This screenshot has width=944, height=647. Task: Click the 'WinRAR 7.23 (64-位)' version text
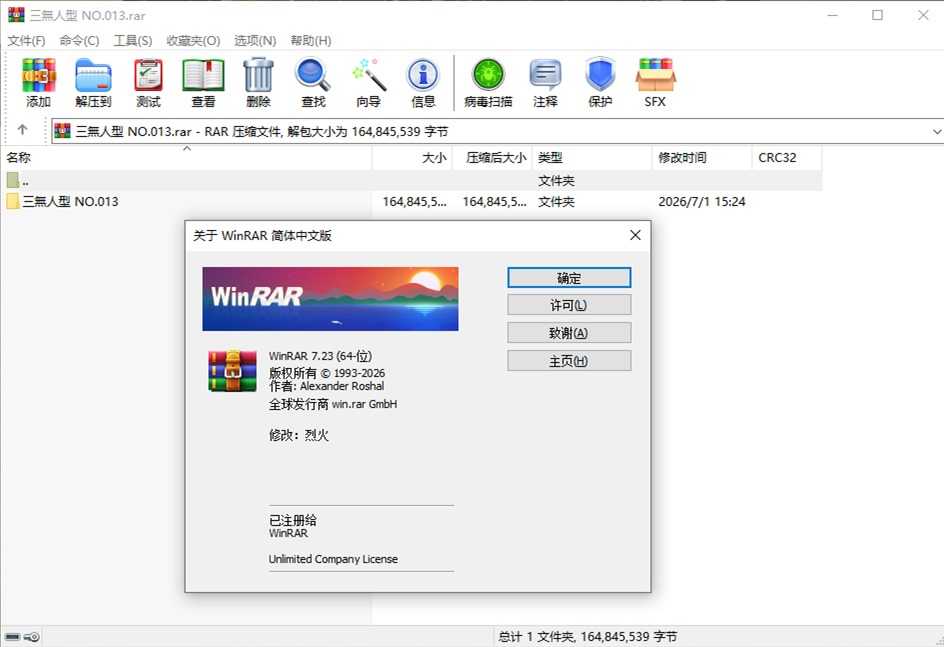(320, 356)
